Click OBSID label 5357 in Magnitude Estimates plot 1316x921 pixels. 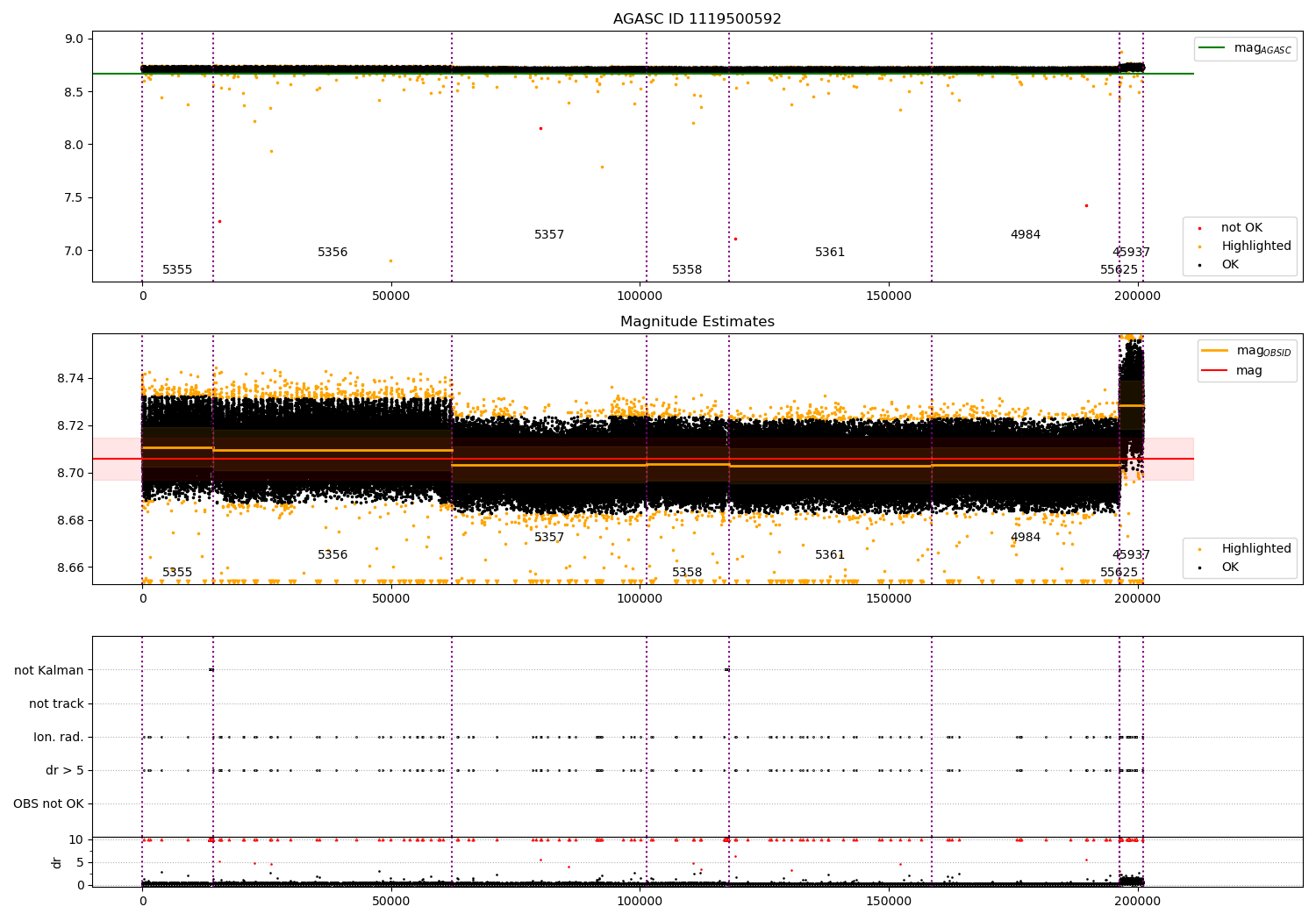coord(549,538)
